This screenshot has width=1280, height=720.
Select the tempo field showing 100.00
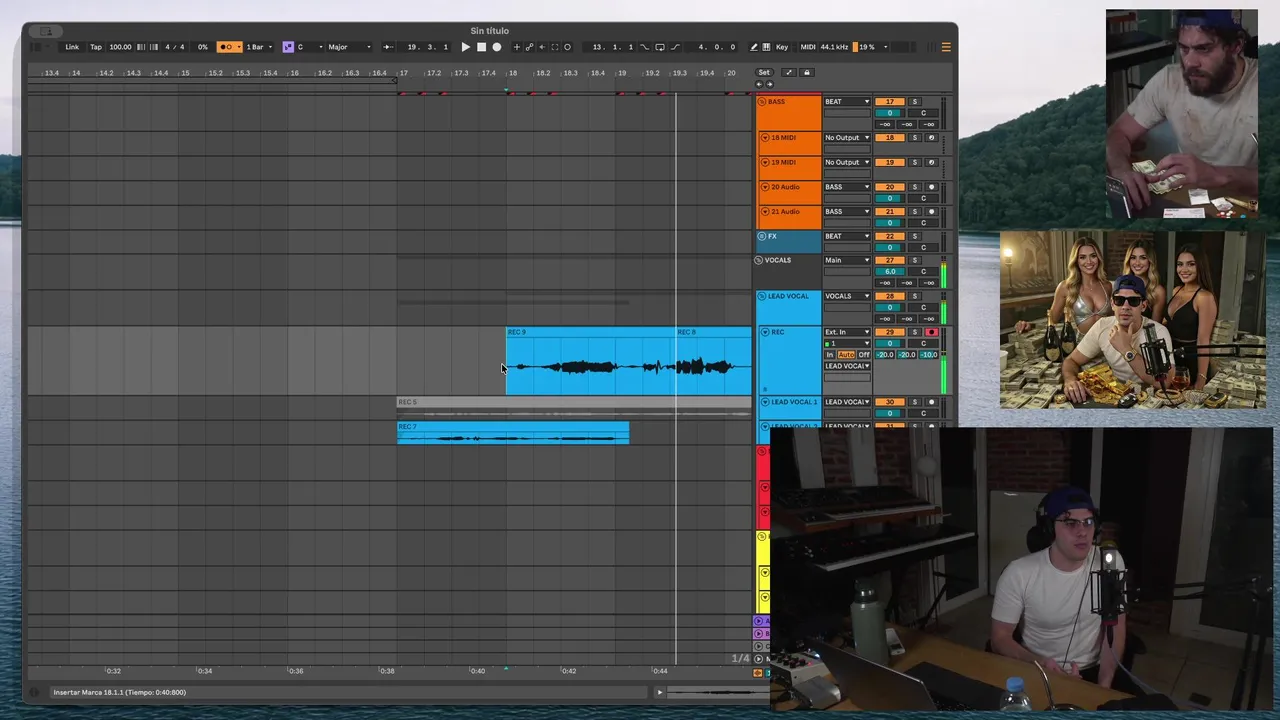tap(120, 47)
